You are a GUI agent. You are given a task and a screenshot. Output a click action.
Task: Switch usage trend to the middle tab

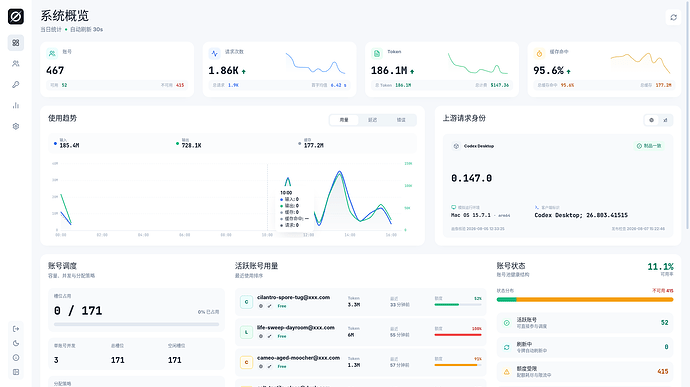click(x=372, y=120)
